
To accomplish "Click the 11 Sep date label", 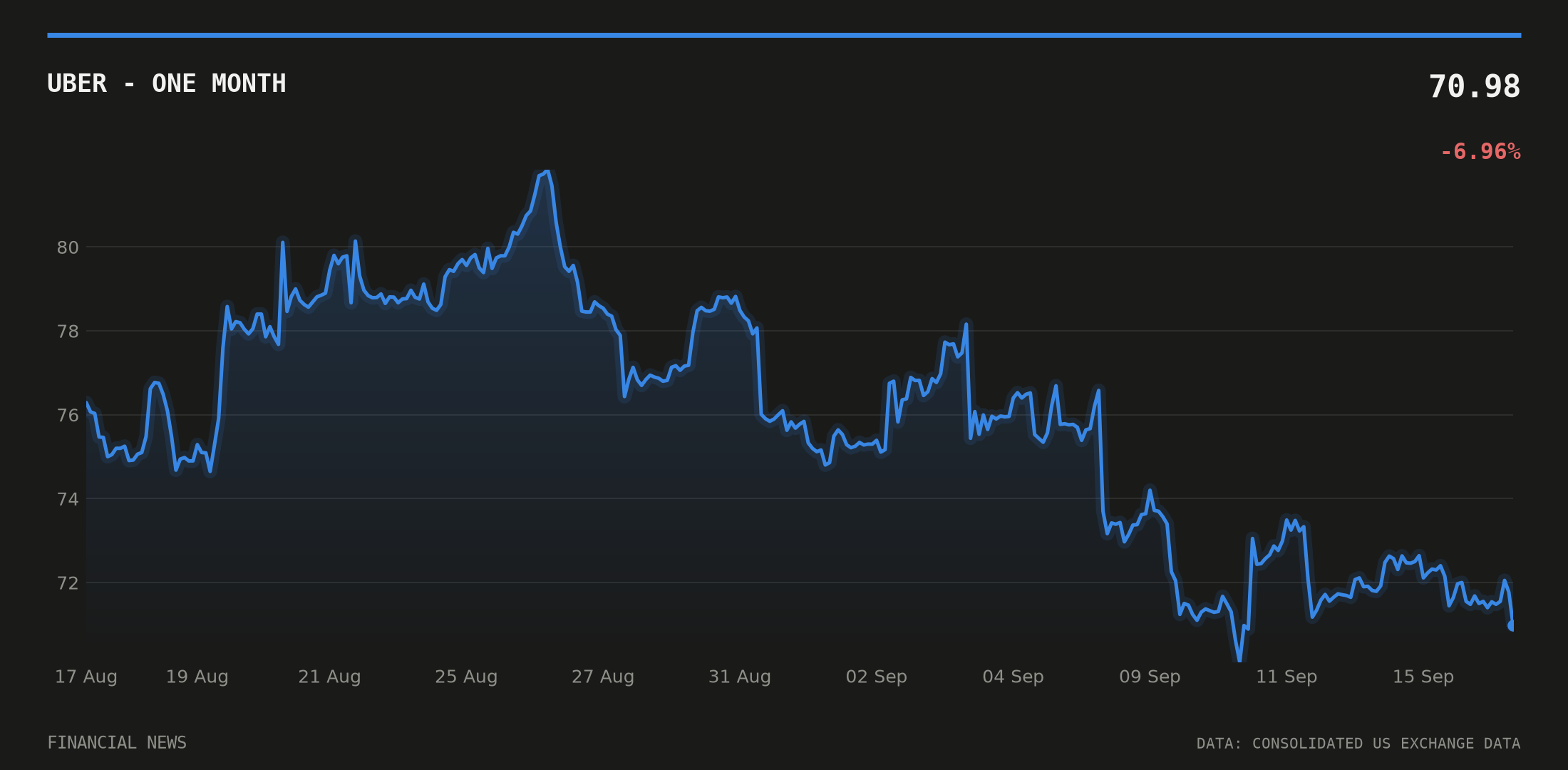I will (1286, 677).
